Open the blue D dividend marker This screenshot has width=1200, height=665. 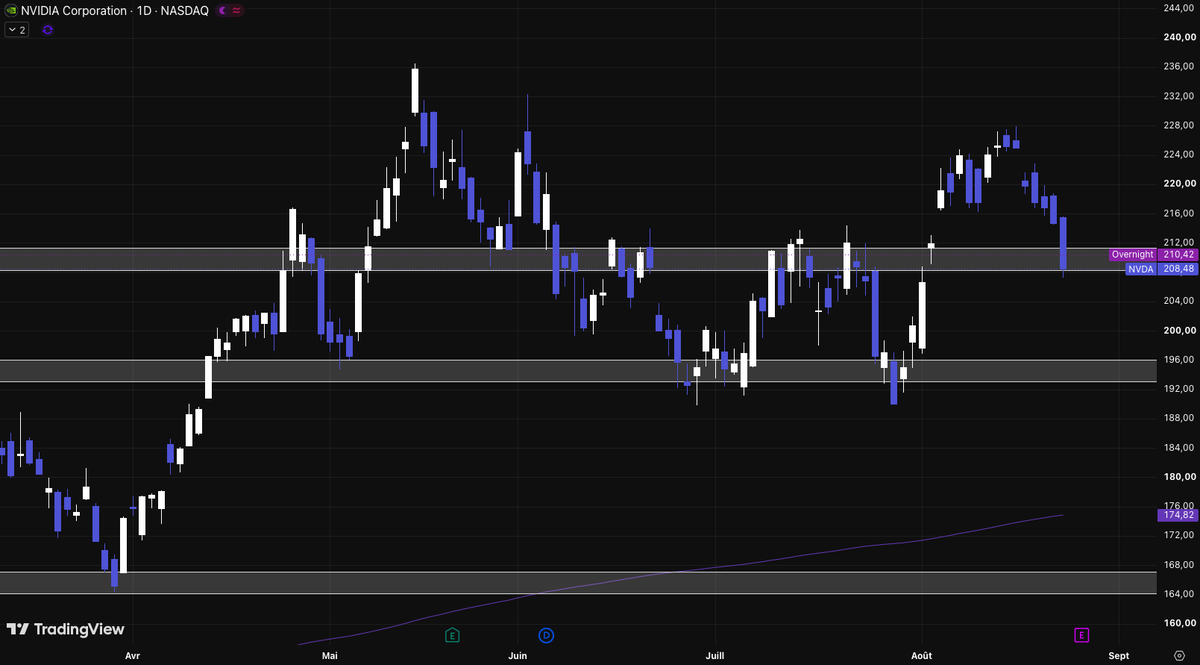point(546,635)
